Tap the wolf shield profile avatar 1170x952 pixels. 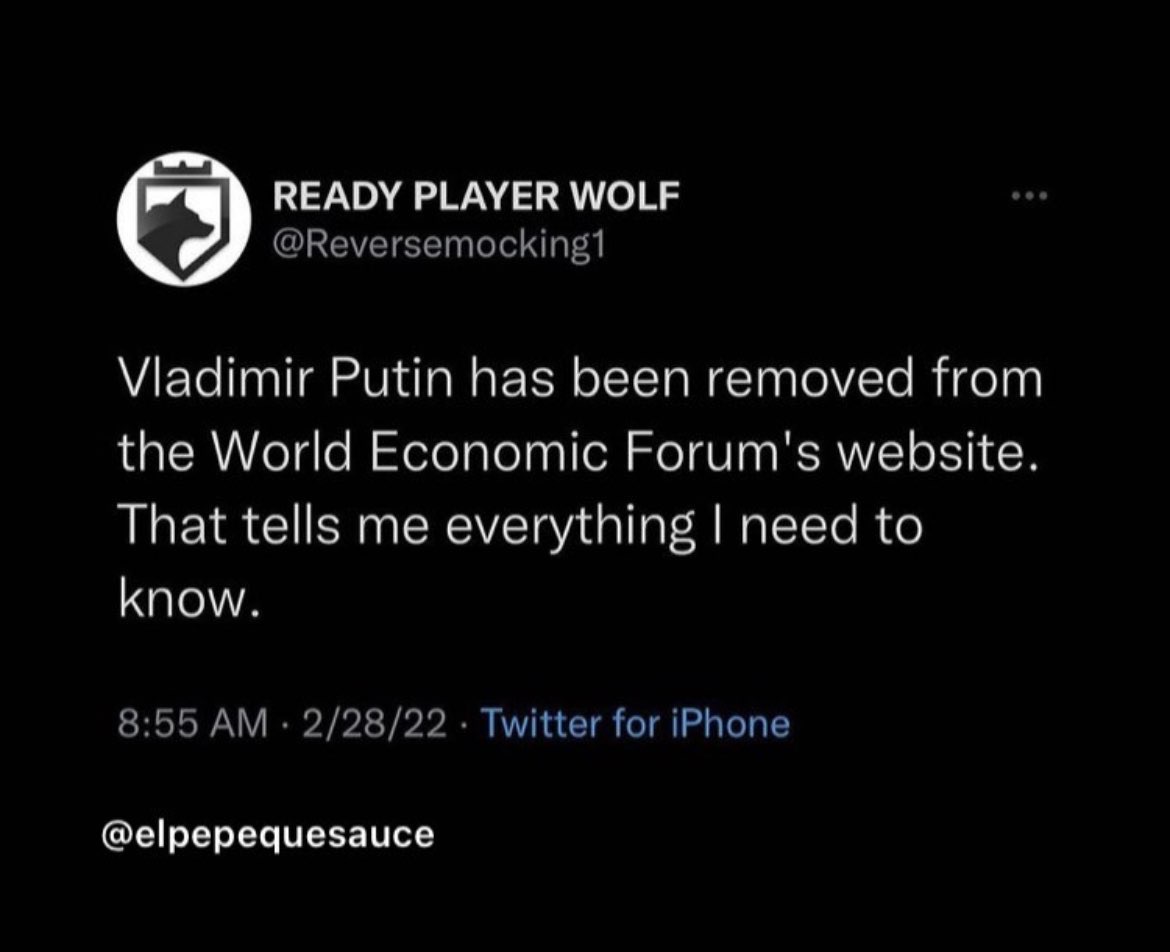point(183,219)
